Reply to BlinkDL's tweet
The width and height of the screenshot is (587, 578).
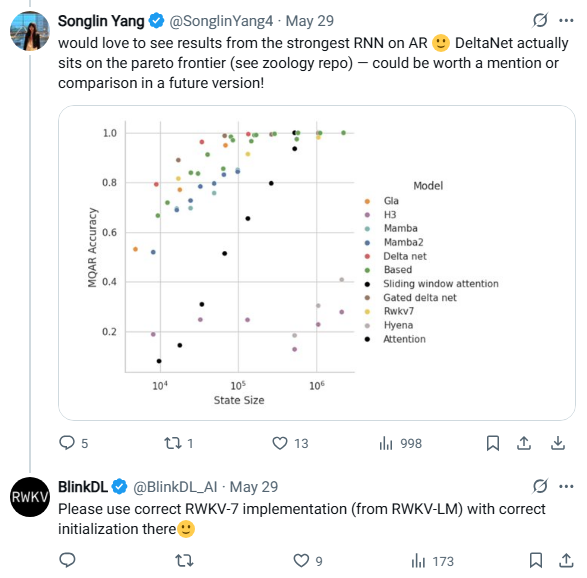[67, 560]
